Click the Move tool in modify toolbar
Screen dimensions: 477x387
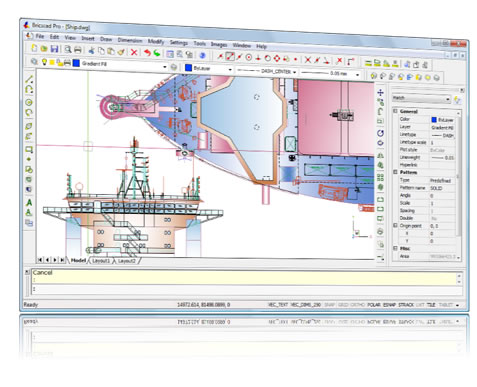pos(380,93)
